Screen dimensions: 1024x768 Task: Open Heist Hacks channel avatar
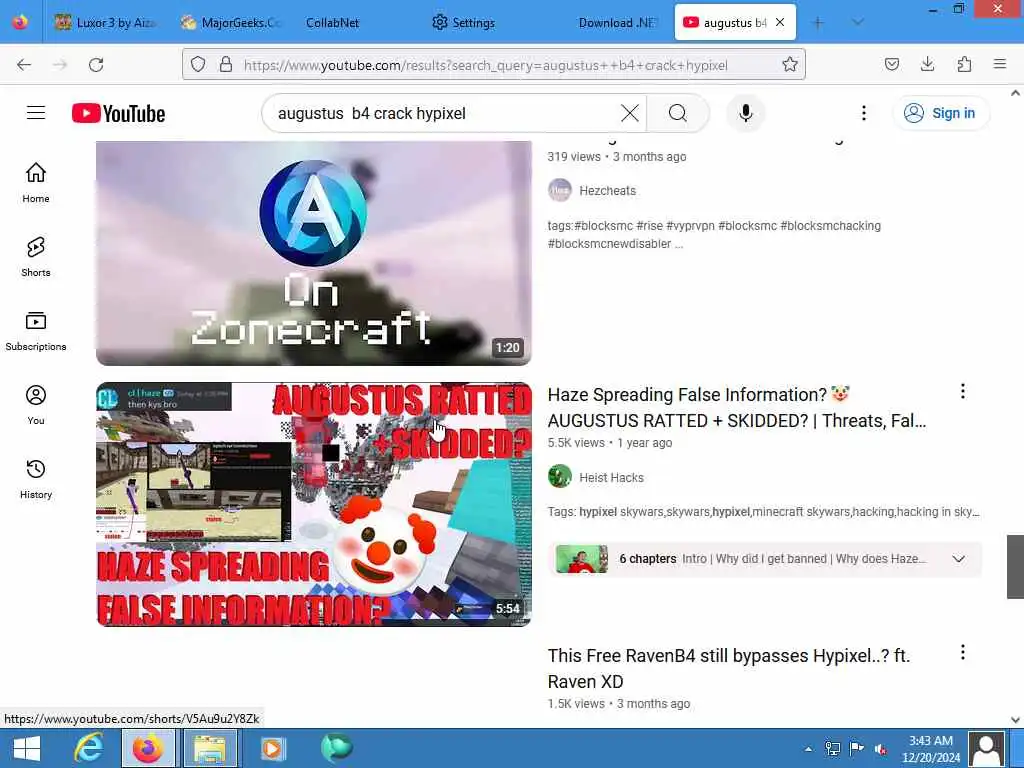560,477
